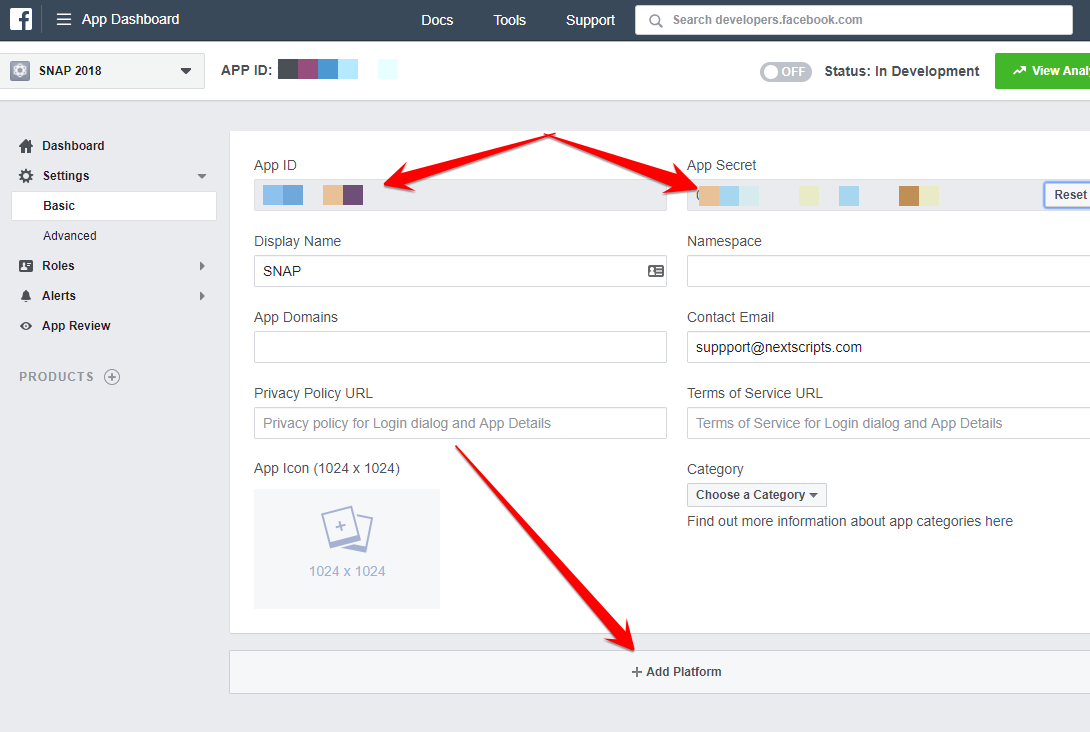Open the Support menu
The height and width of the screenshot is (732, 1090).
coord(590,20)
